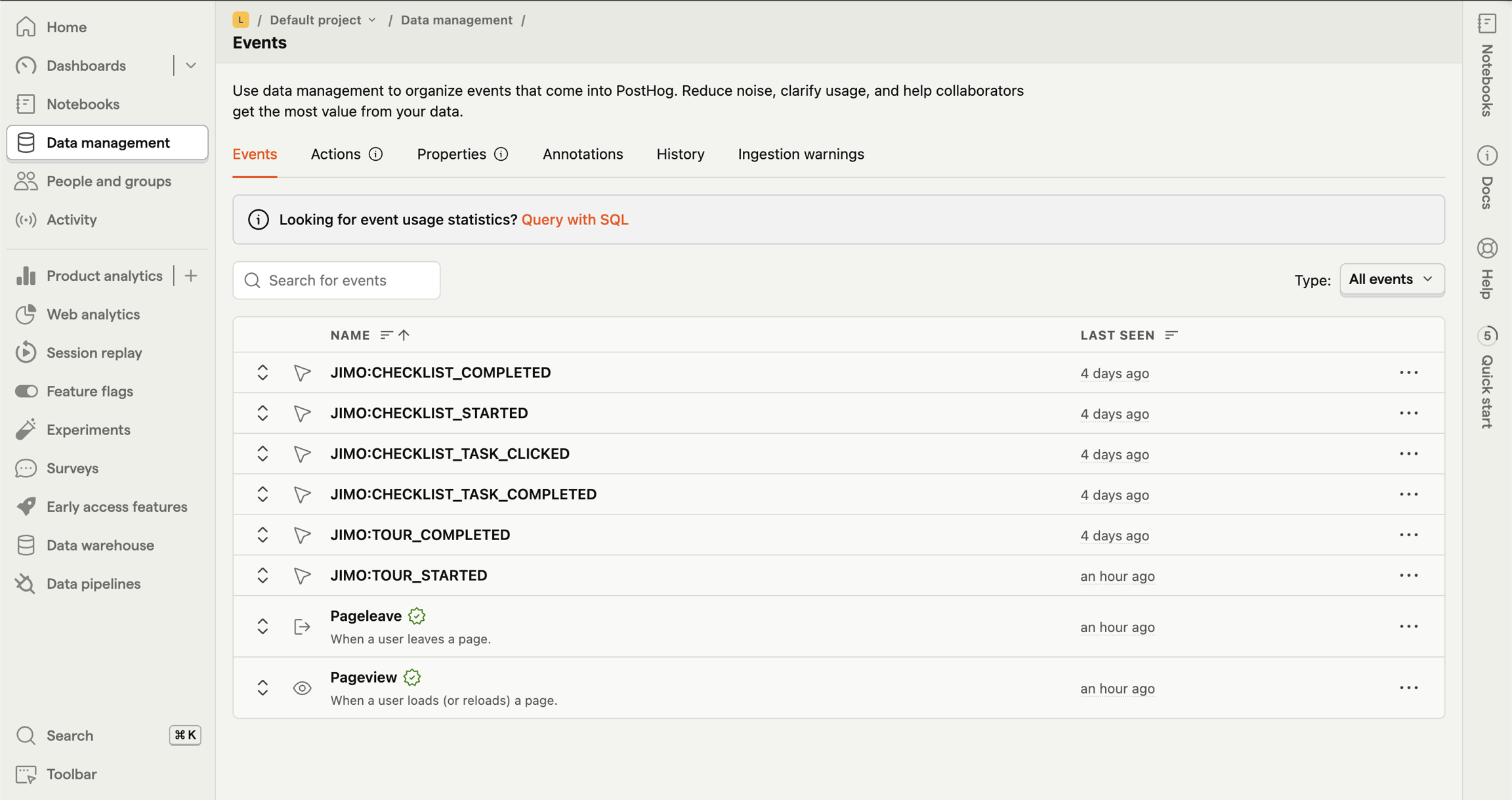Expand the JIMO:CHECKLIST_COMPLETED row
This screenshot has width=1512, height=800.
click(262, 373)
